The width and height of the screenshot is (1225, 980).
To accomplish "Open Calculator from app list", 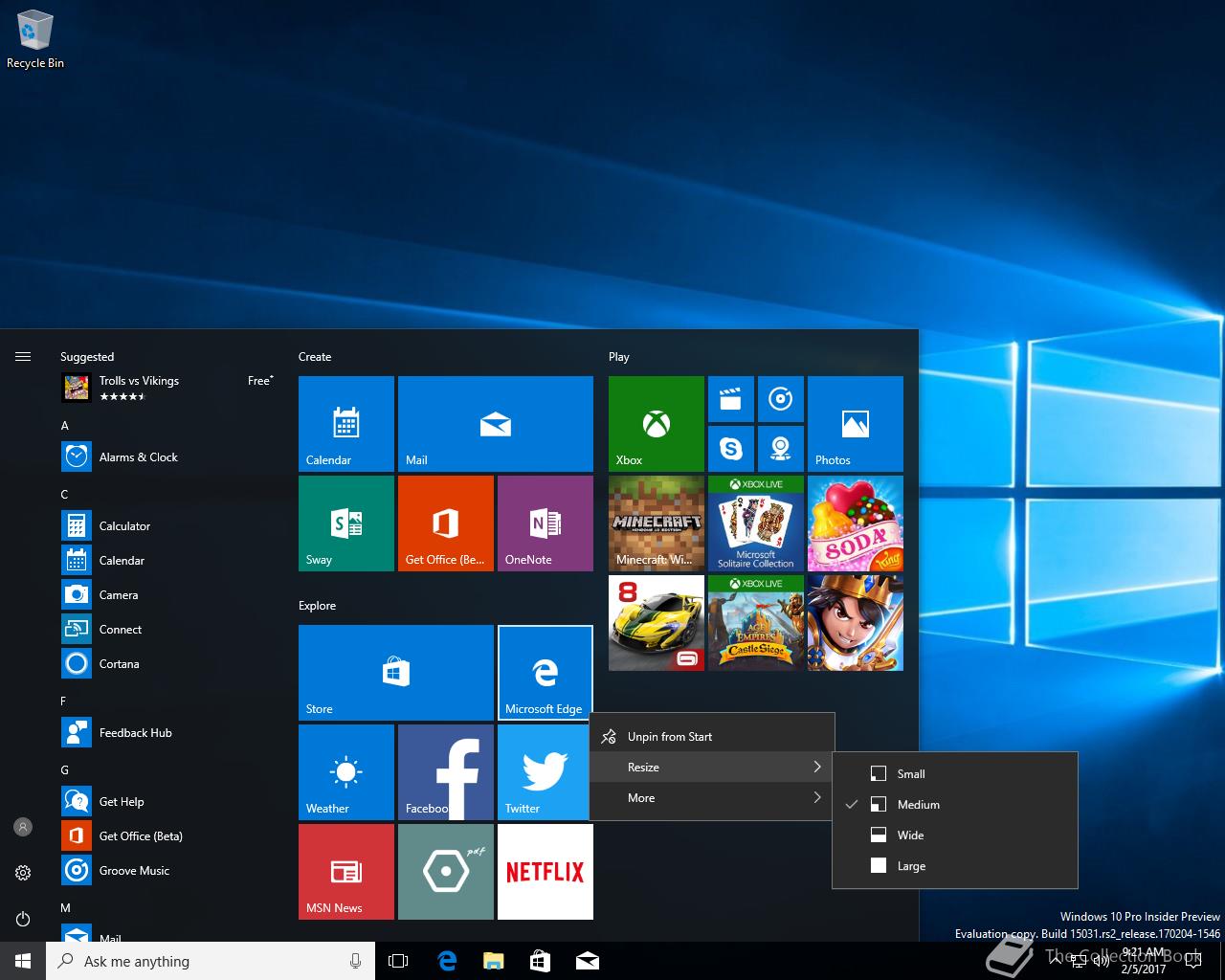I will click(x=168, y=526).
